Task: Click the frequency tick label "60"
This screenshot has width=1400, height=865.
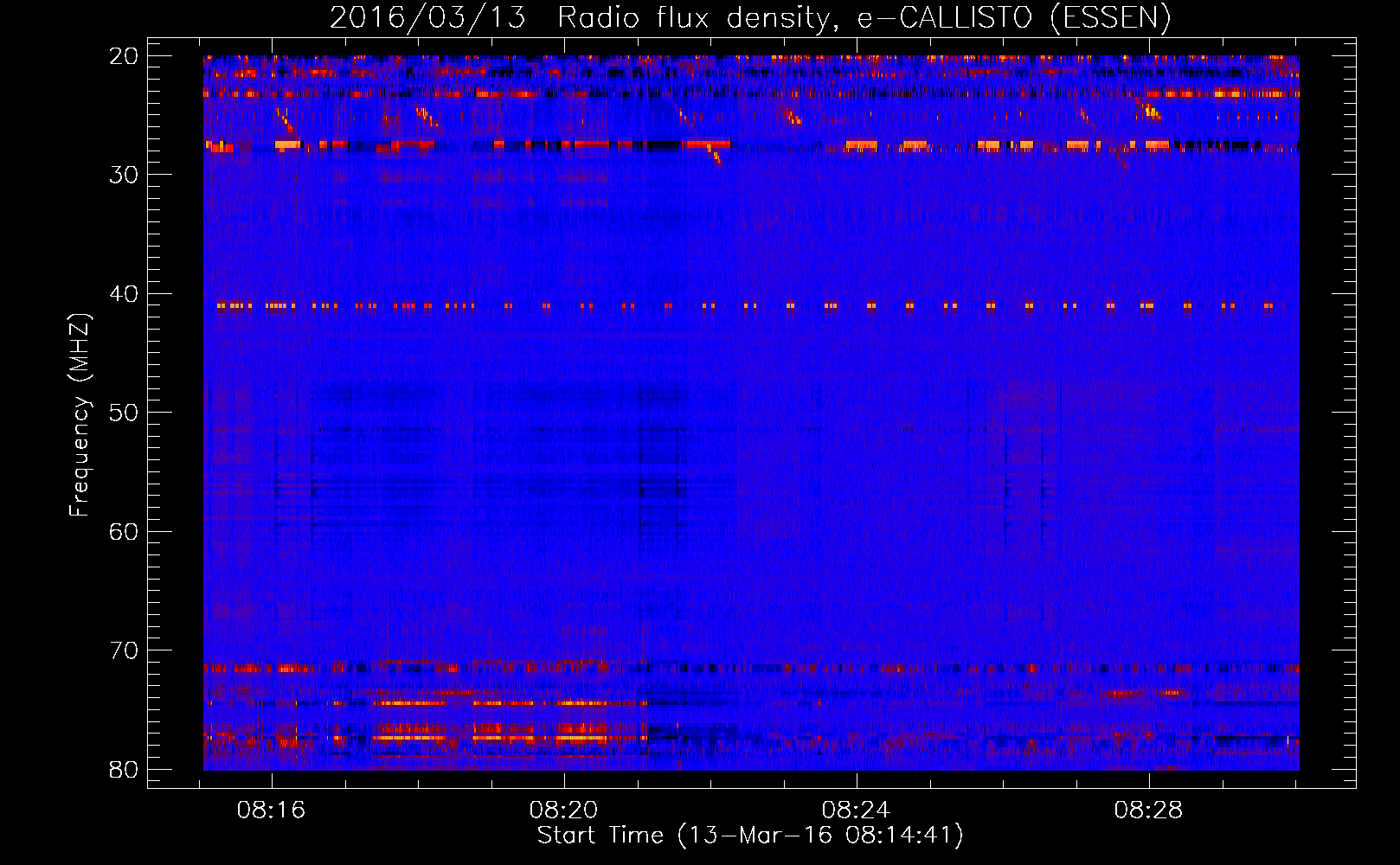Action: point(125,531)
